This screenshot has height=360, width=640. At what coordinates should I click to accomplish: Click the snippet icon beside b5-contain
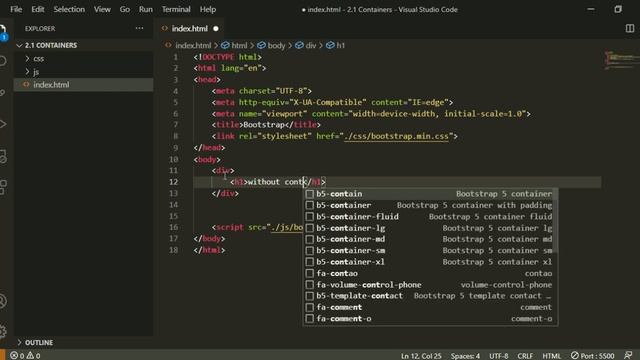tap(310, 194)
